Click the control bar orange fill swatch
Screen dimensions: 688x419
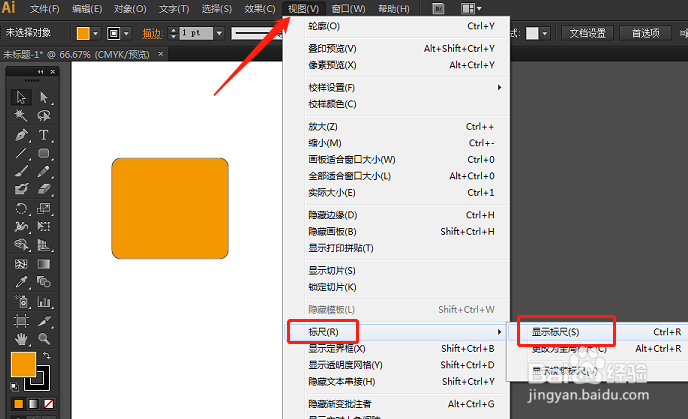pyautogui.click(x=83, y=33)
